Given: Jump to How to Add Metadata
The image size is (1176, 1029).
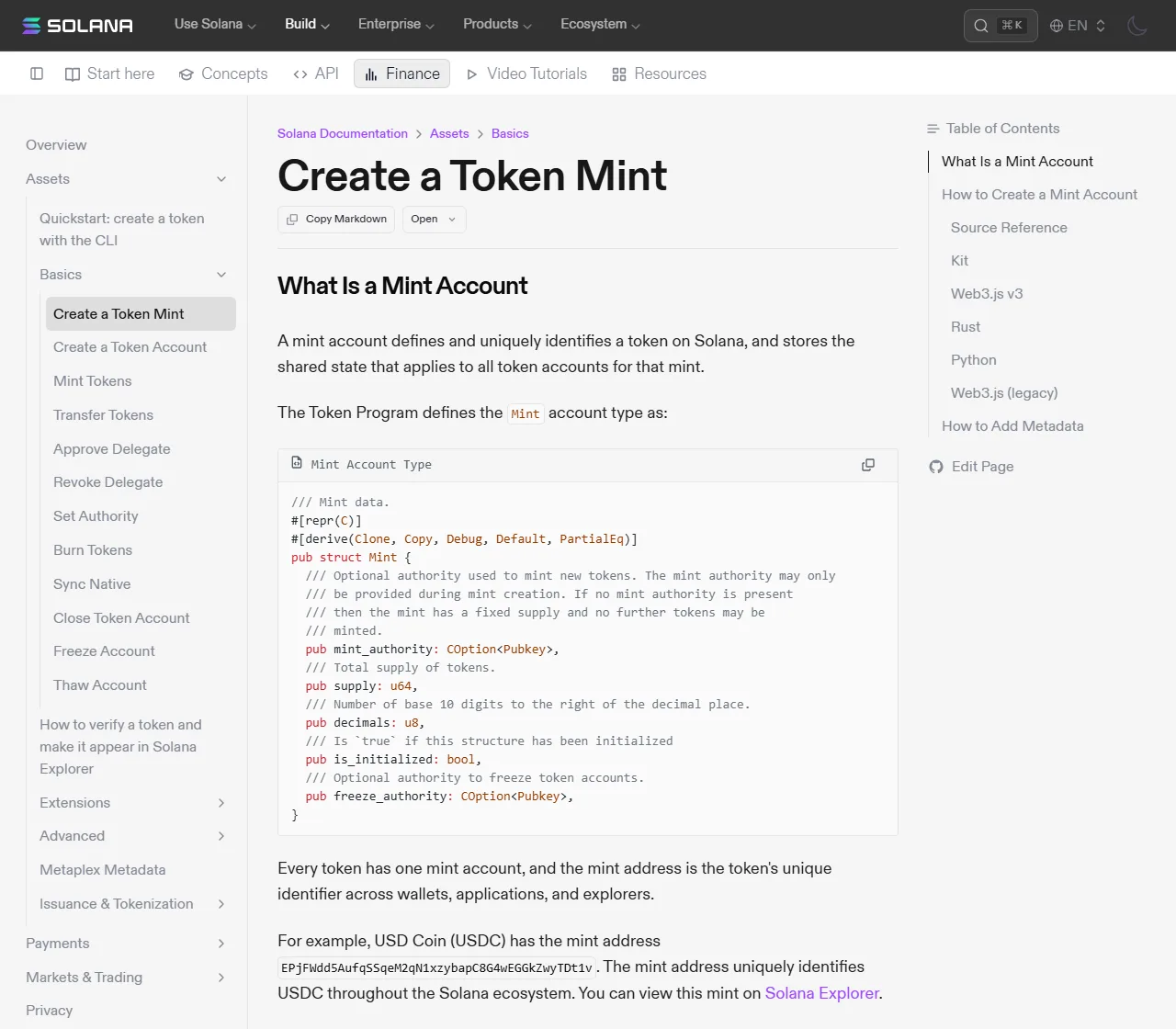Looking at the screenshot, I should [1012, 426].
